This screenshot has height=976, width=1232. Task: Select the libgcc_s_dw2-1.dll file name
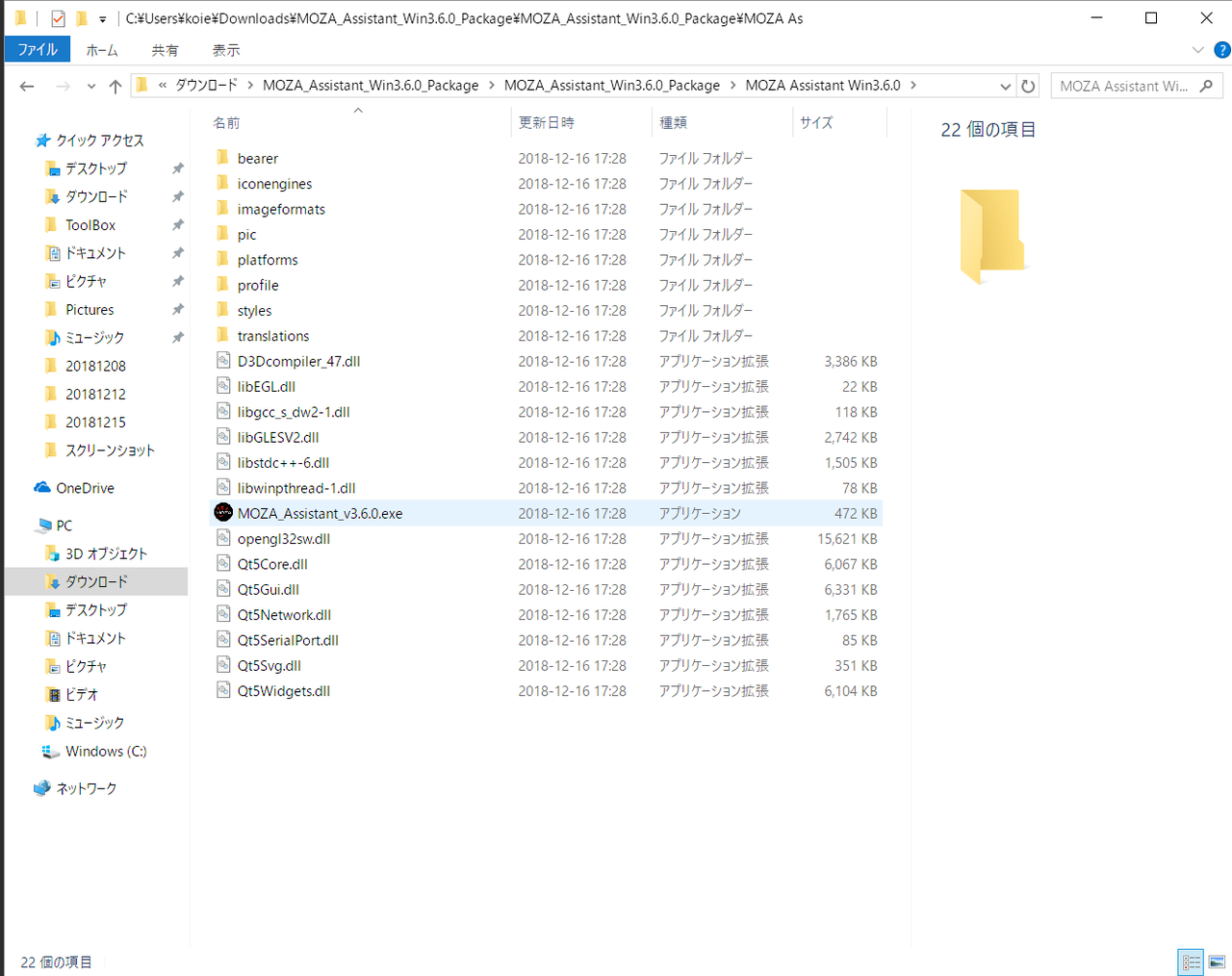tap(294, 412)
